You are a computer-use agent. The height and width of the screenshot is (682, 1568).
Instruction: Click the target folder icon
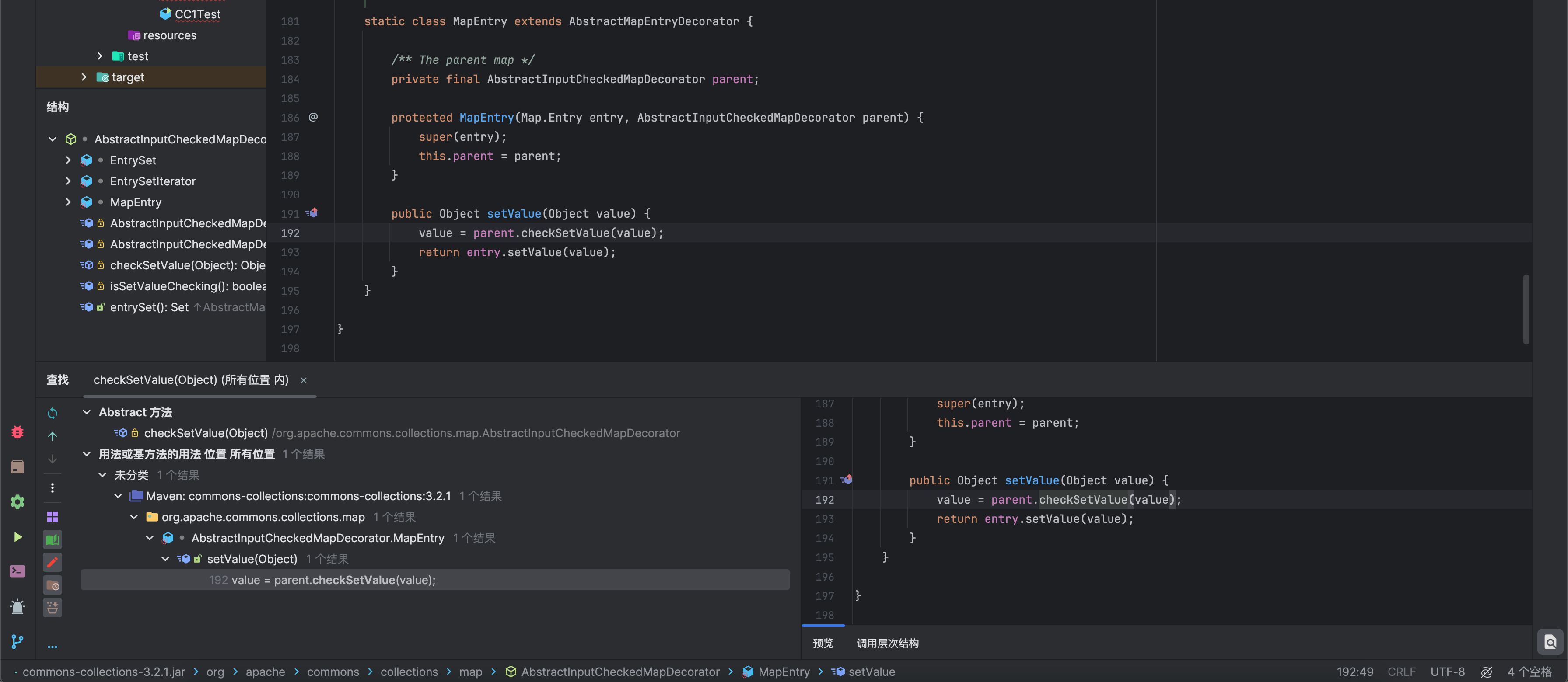click(x=102, y=77)
